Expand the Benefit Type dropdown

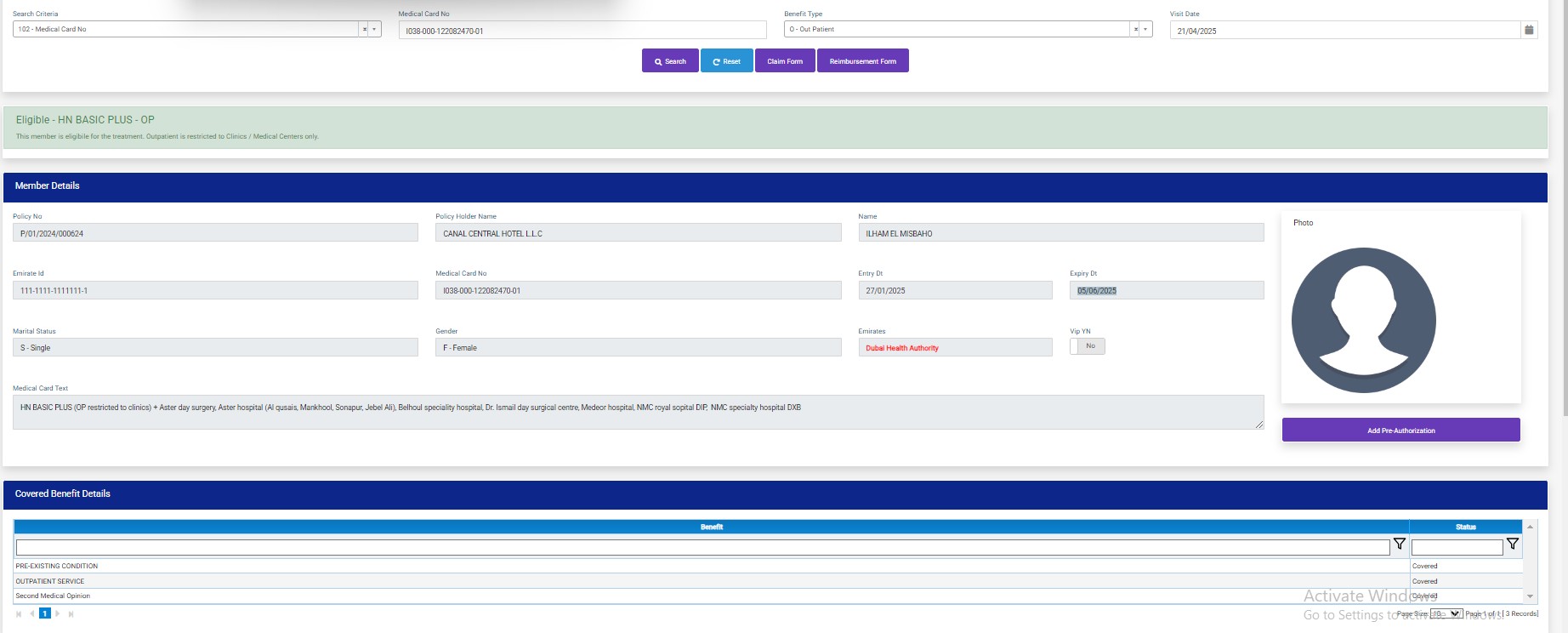[1145, 30]
